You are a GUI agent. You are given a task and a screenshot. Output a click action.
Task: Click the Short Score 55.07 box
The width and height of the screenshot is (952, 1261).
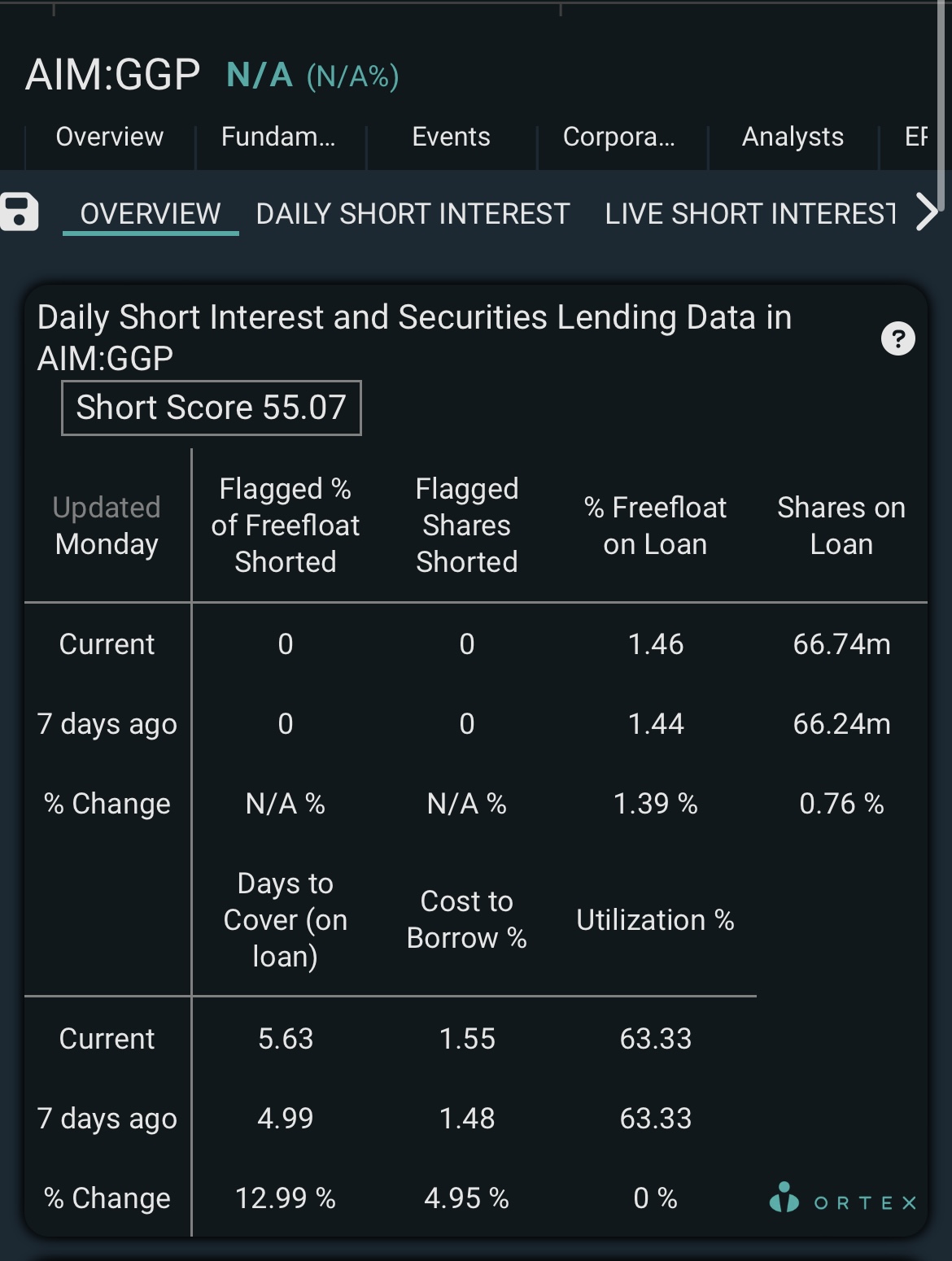coord(212,408)
